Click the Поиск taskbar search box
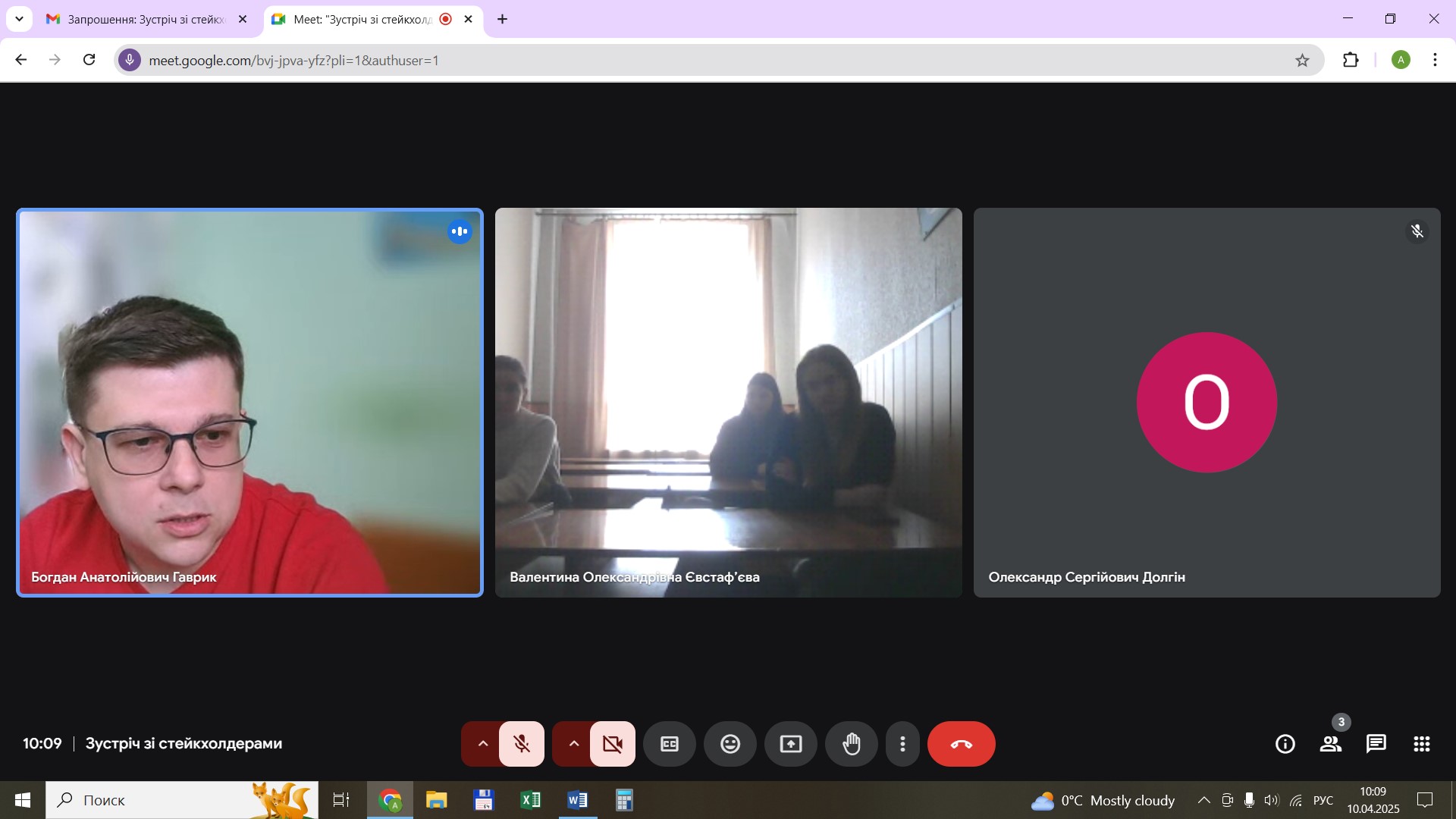This screenshot has width=1456, height=819. (182, 800)
